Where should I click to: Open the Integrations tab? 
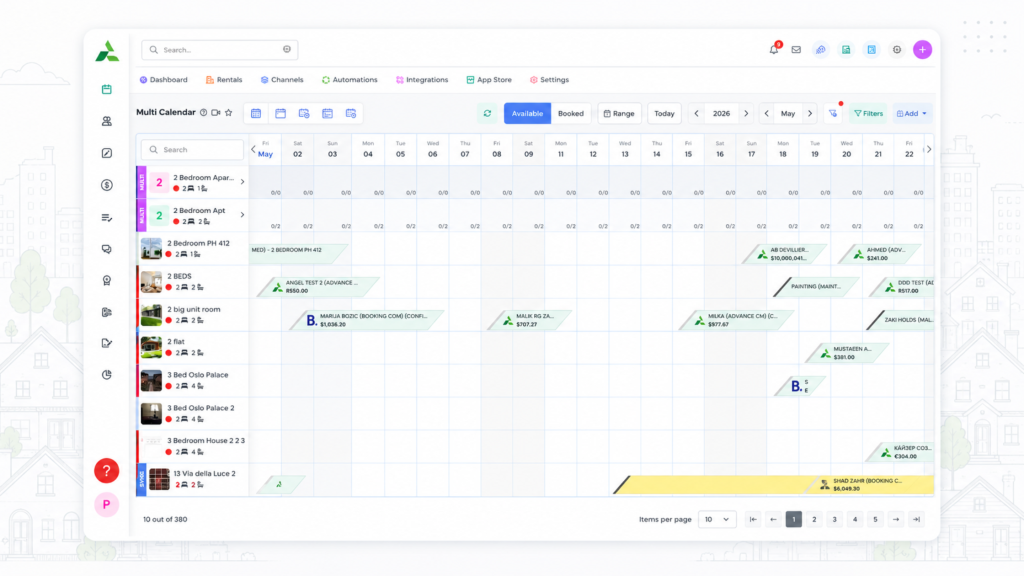[422, 80]
